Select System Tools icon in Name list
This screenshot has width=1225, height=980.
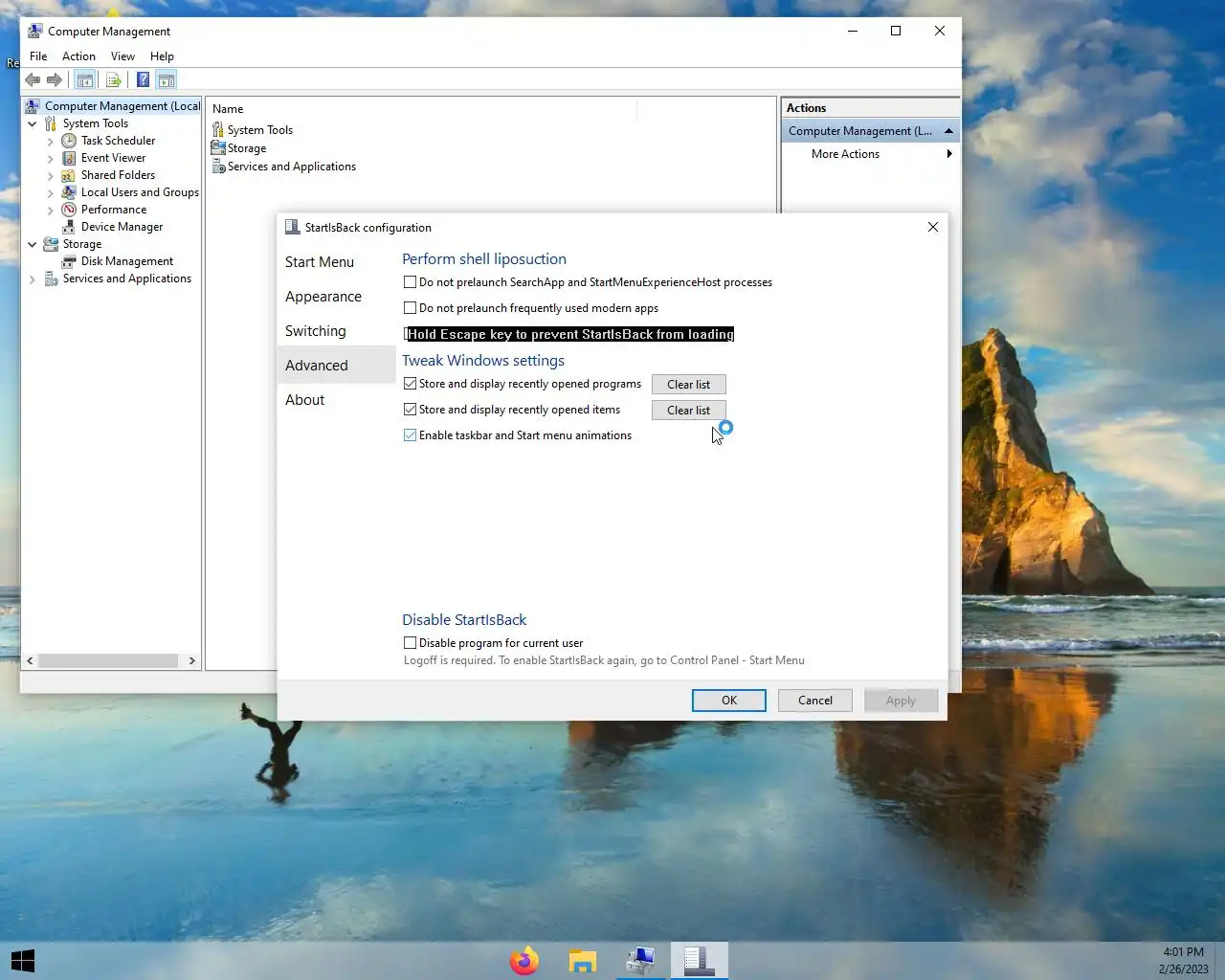(x=218, y=130)
